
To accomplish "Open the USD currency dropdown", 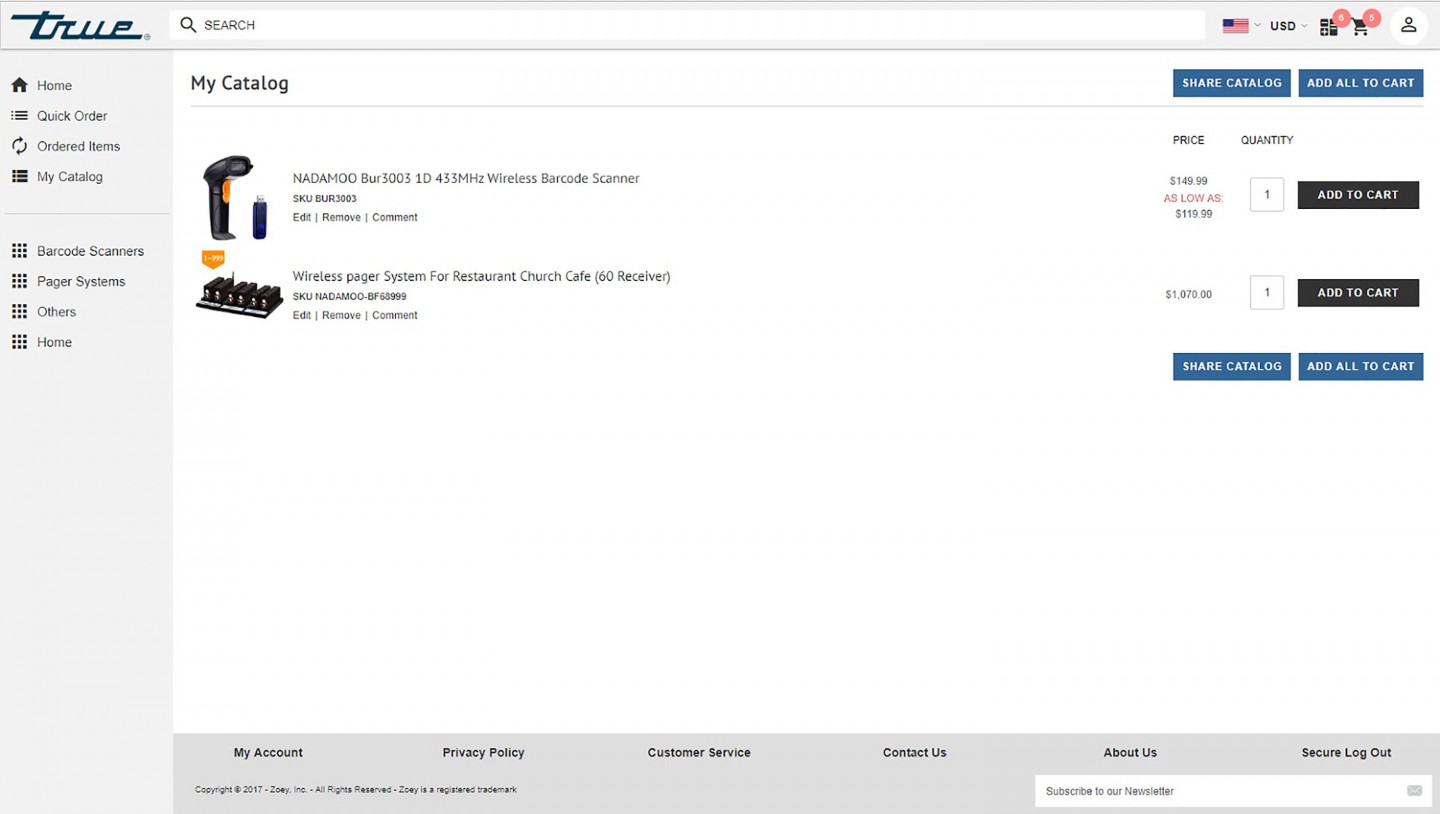I will click(x=1287, y=25).
